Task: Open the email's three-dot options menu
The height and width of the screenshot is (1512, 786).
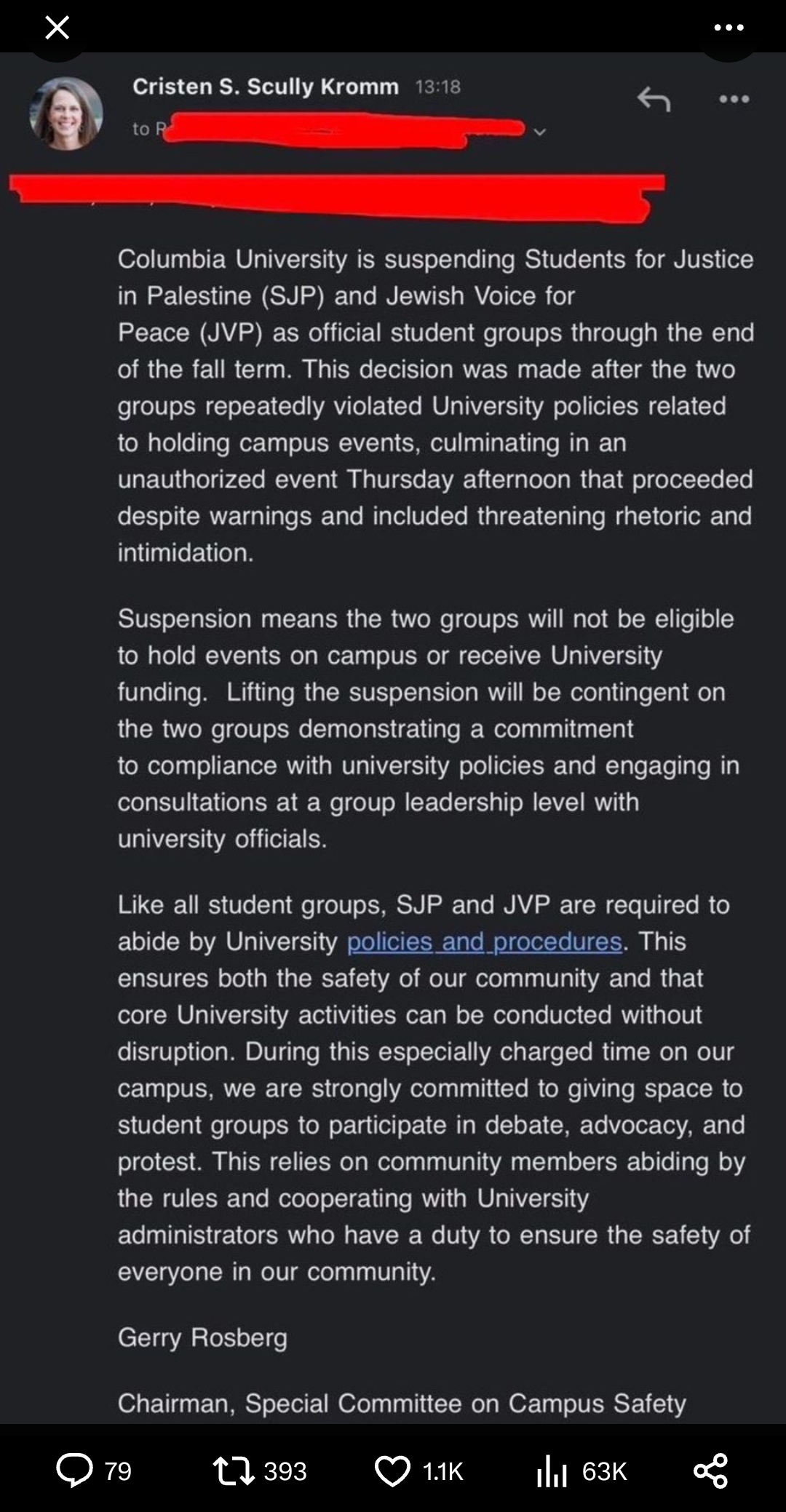Action: [734, 99]
